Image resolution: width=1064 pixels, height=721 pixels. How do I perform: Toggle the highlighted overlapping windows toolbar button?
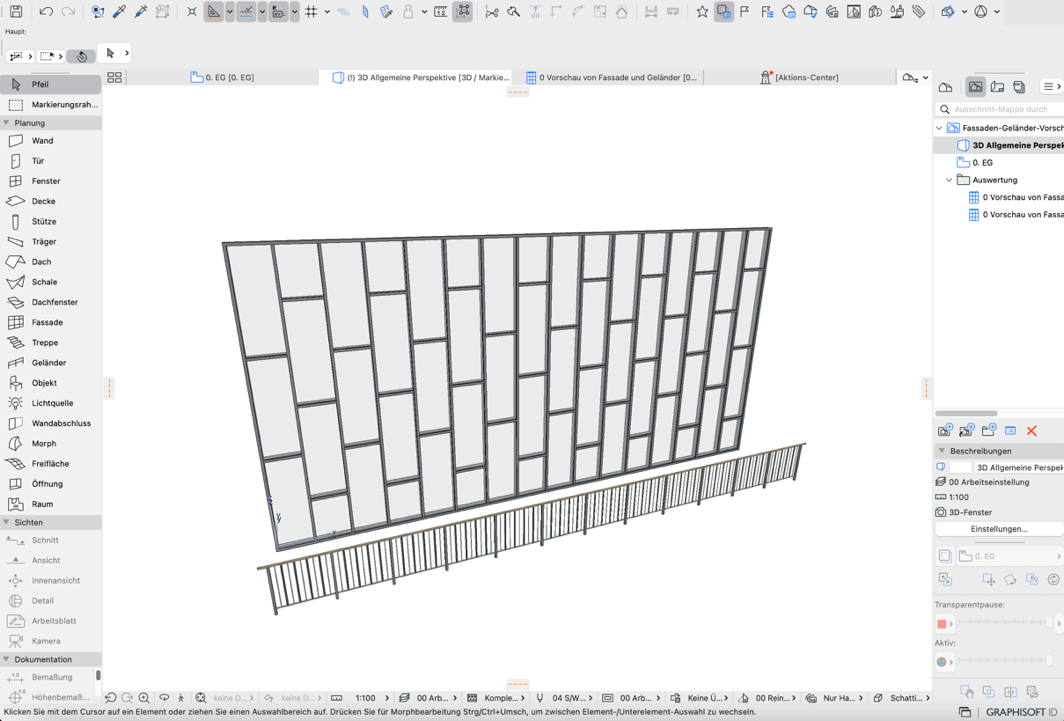point(724,12)
